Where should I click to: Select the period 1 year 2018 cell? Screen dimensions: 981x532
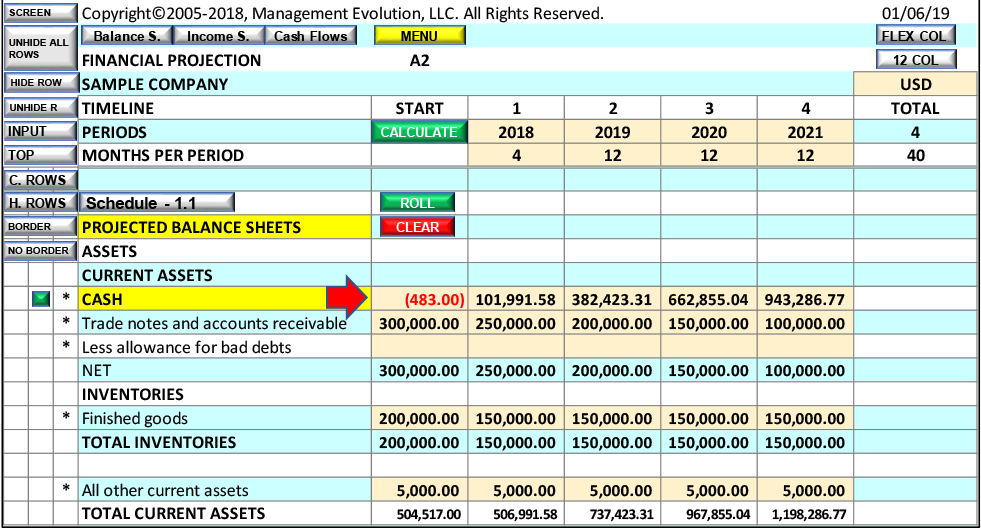pos(516,132)
